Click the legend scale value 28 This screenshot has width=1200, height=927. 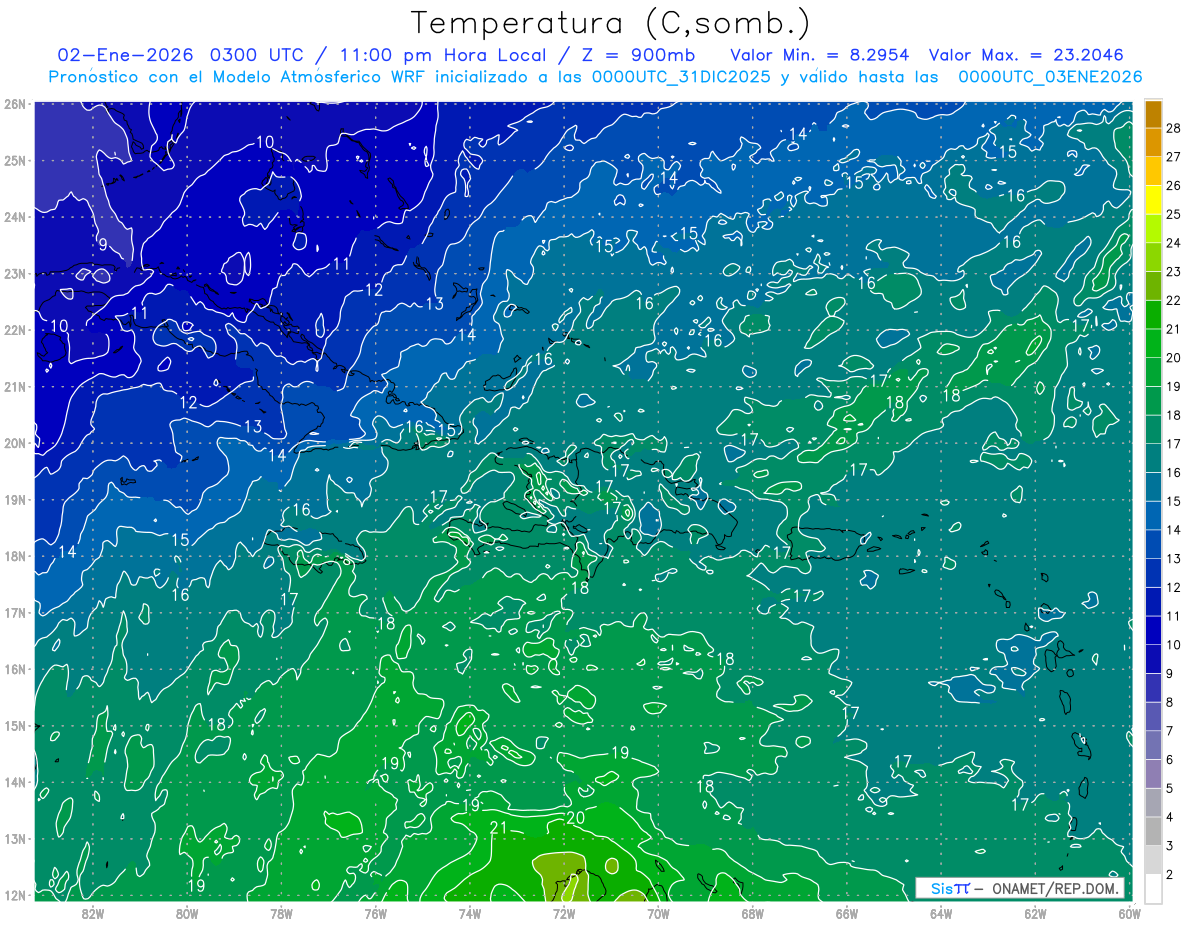1173,128
